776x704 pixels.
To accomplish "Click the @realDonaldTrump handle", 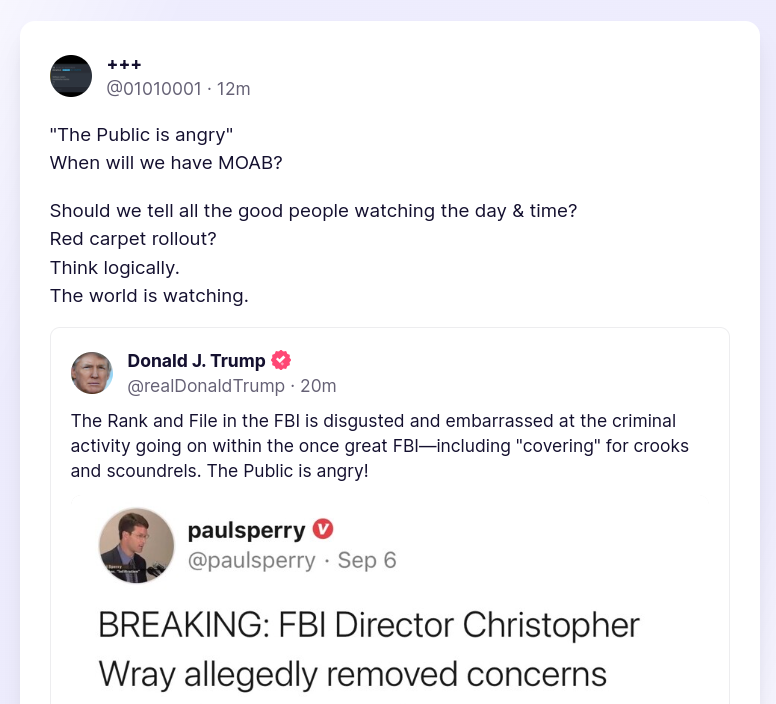I will [206, 385].
